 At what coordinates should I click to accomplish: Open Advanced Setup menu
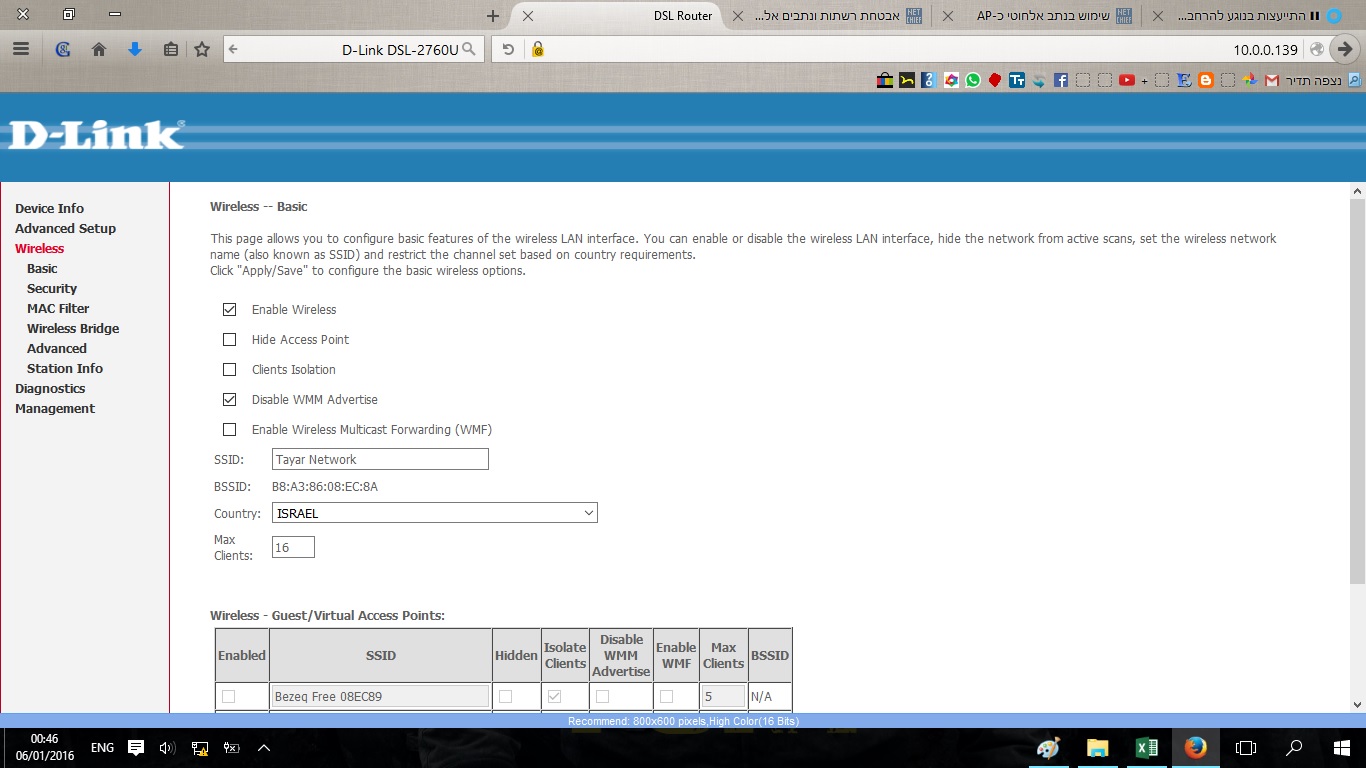coord(65,228)
